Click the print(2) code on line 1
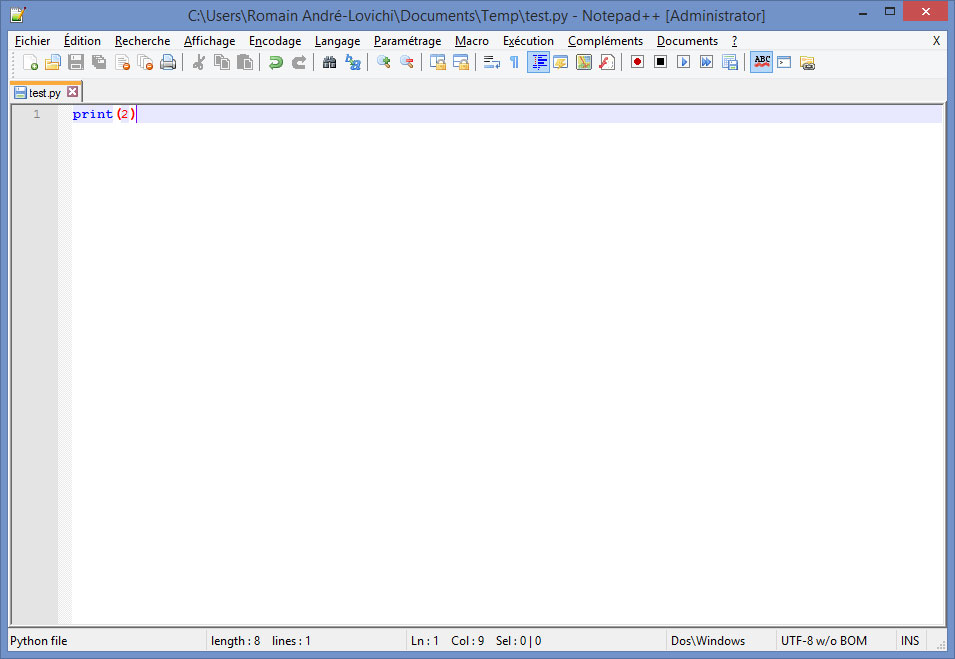This screenshot has width=955, height=659. [104, 114]
